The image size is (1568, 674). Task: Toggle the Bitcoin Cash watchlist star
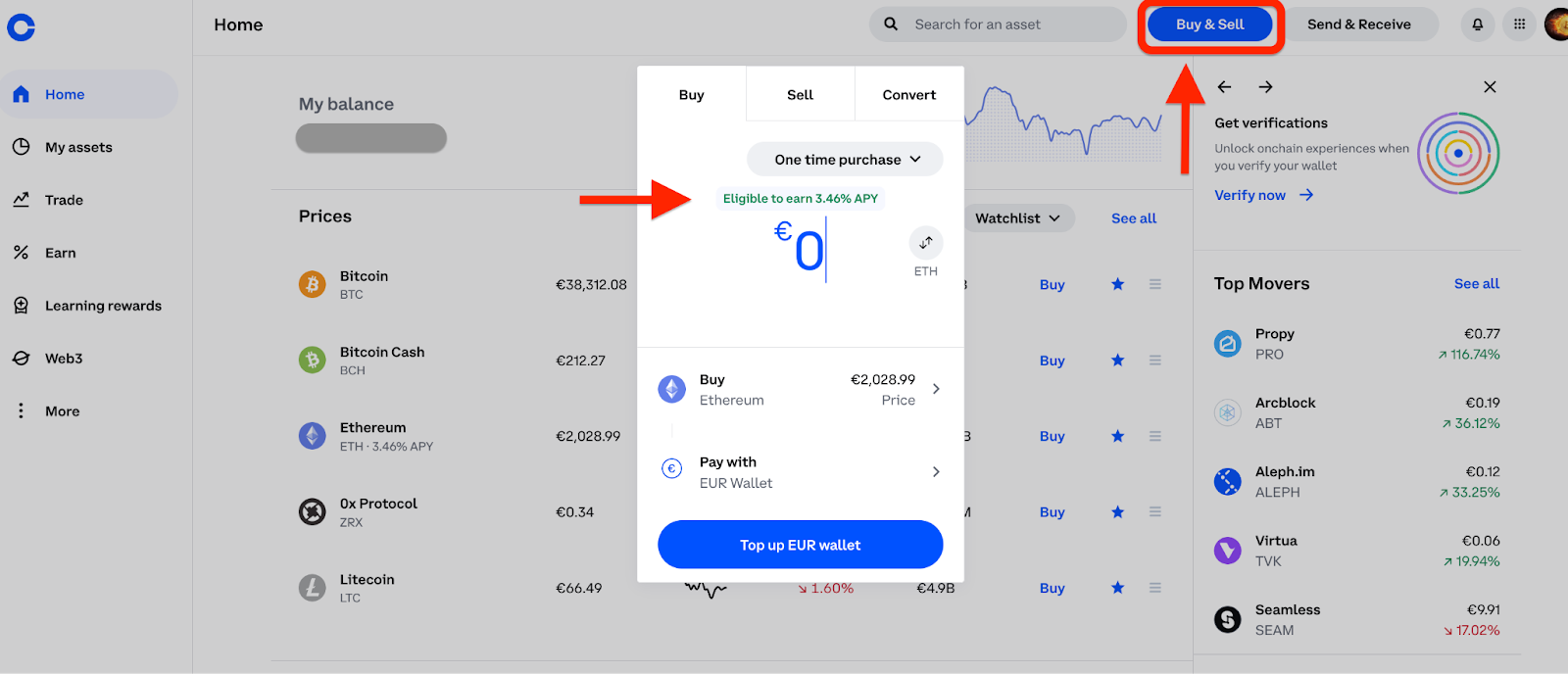[x=1117, y=360]
